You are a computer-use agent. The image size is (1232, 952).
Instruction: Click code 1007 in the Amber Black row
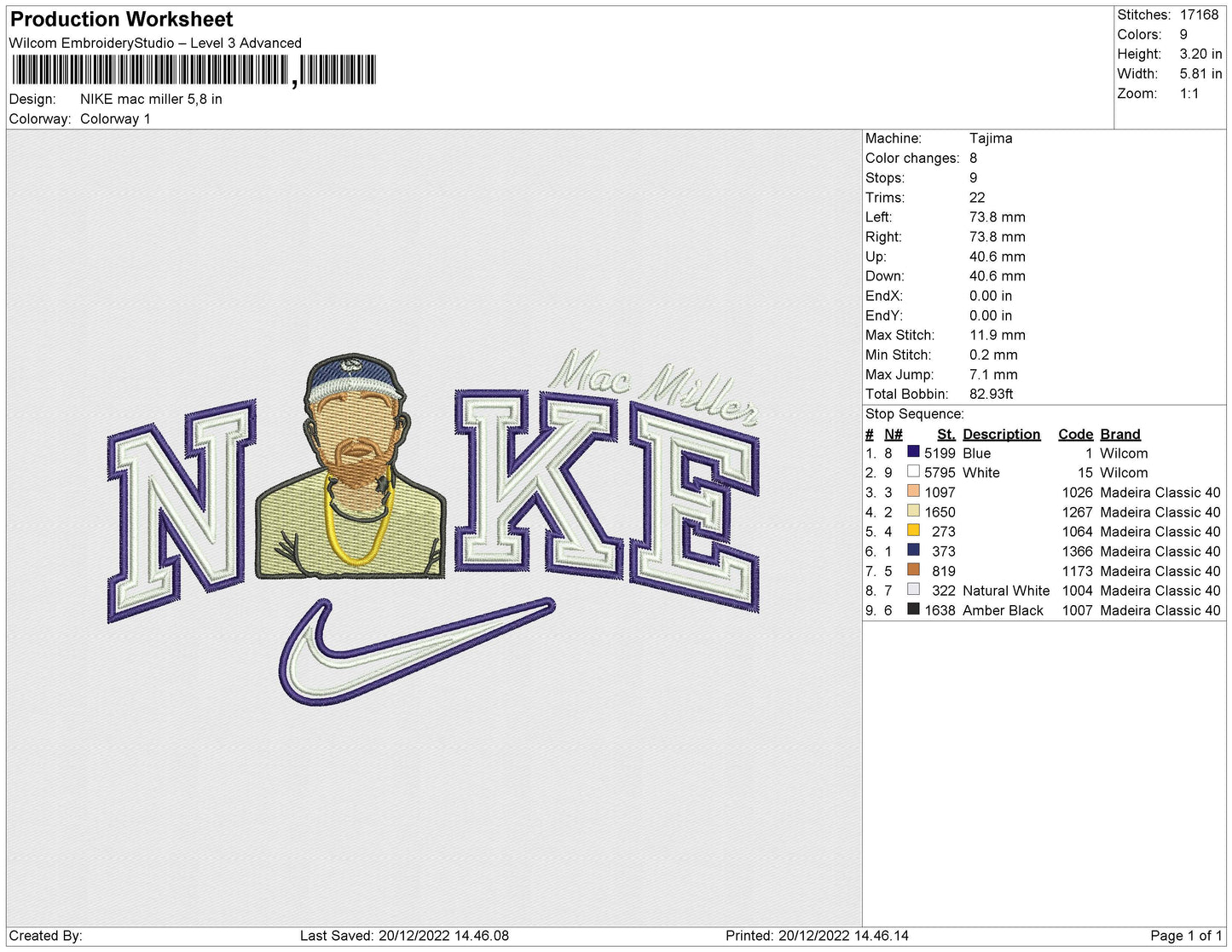(x=1077, y=609)
